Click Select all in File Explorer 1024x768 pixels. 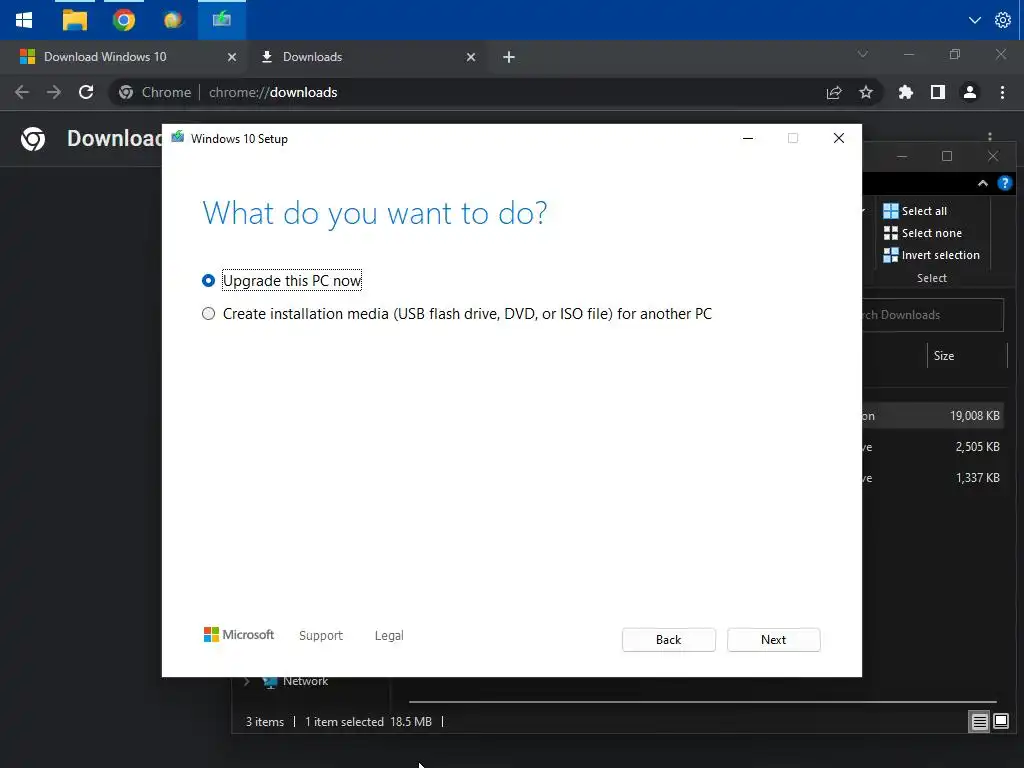tap(915, 211)
